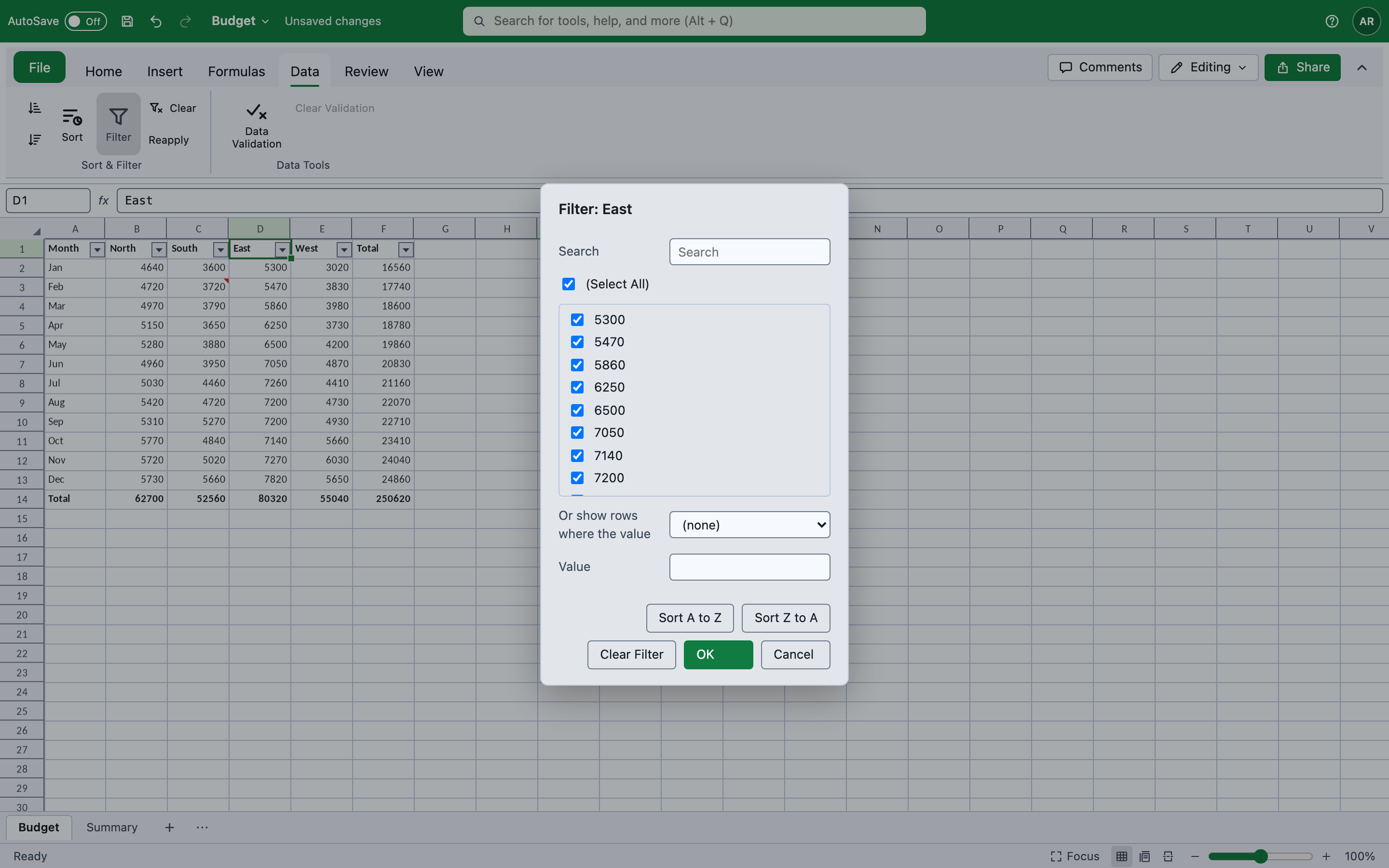Viewport: 1389px width, 868px height.
Task: Open the West column filter dropdown
Action: [344, 250]
